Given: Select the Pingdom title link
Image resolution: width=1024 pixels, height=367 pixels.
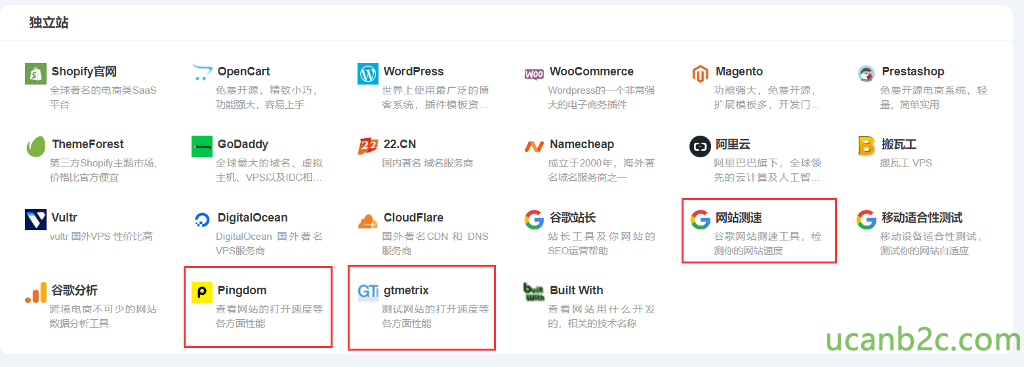Looking at the screenshot, I should click(242, 290).
